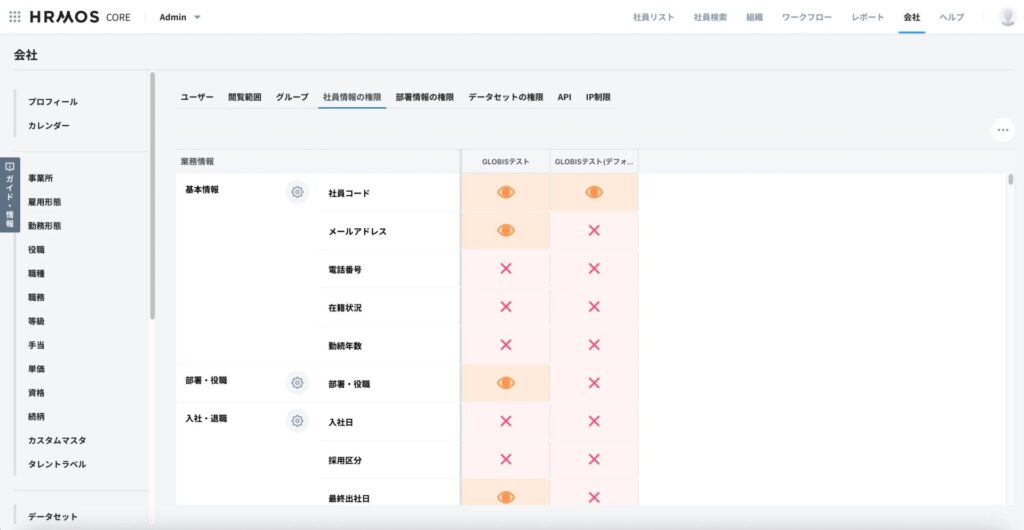Image resolution: width=1024 pixels, height=530 pixels.
Task: Click the user avatar profile icon
Action: 1007,17
